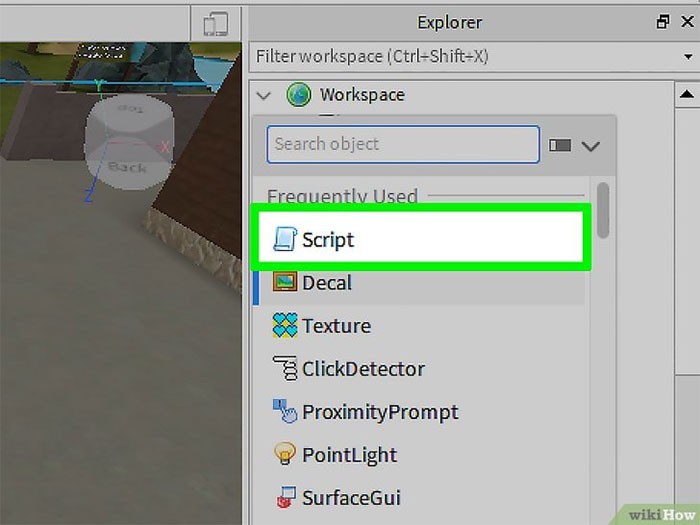The image size is (700, 525).
Task: Click the Script scroll icon
Action: click(x=284, y=239)
